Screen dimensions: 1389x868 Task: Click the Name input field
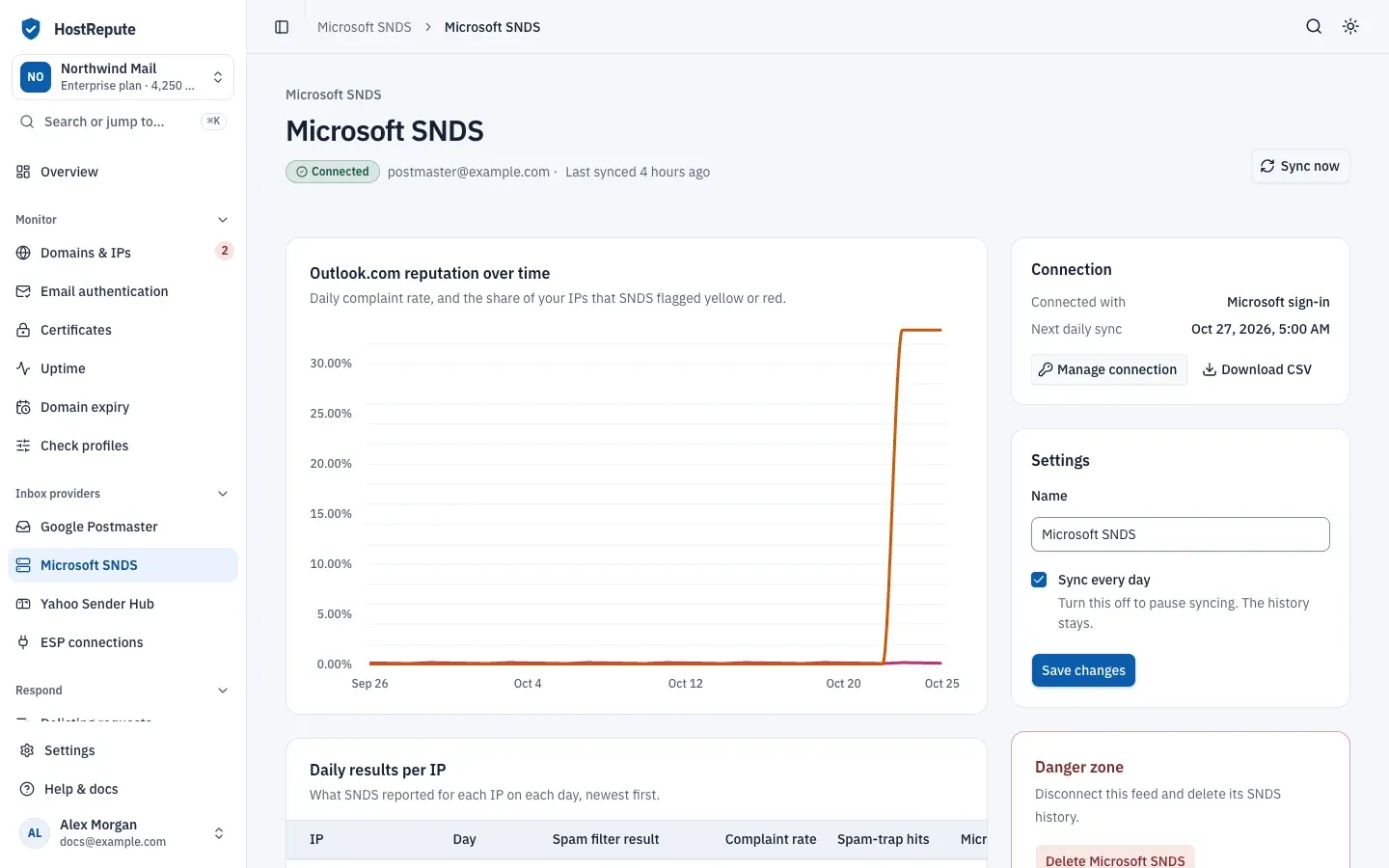1181,534
